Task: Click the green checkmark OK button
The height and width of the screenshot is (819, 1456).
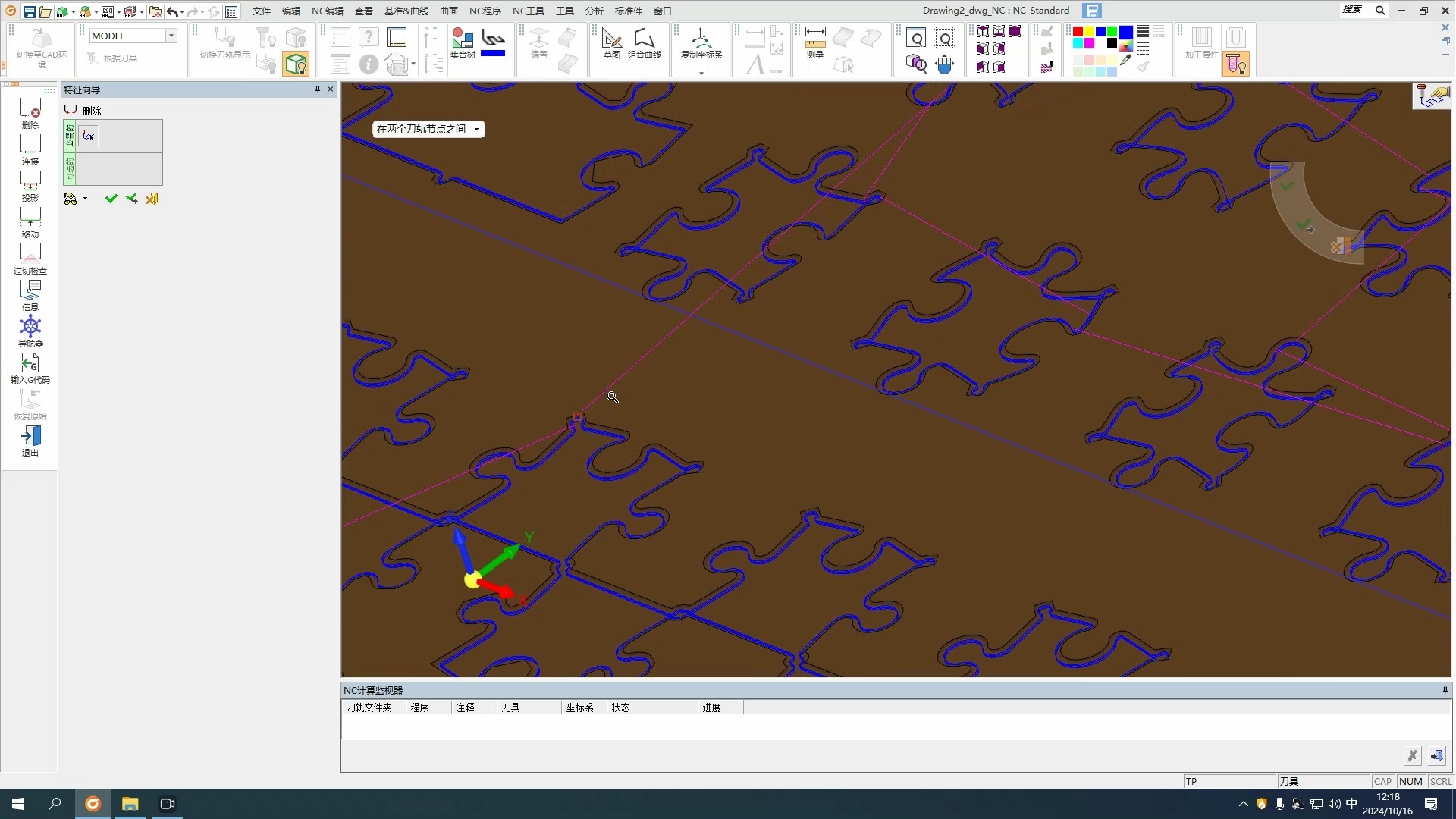Action: pos(111,199)
